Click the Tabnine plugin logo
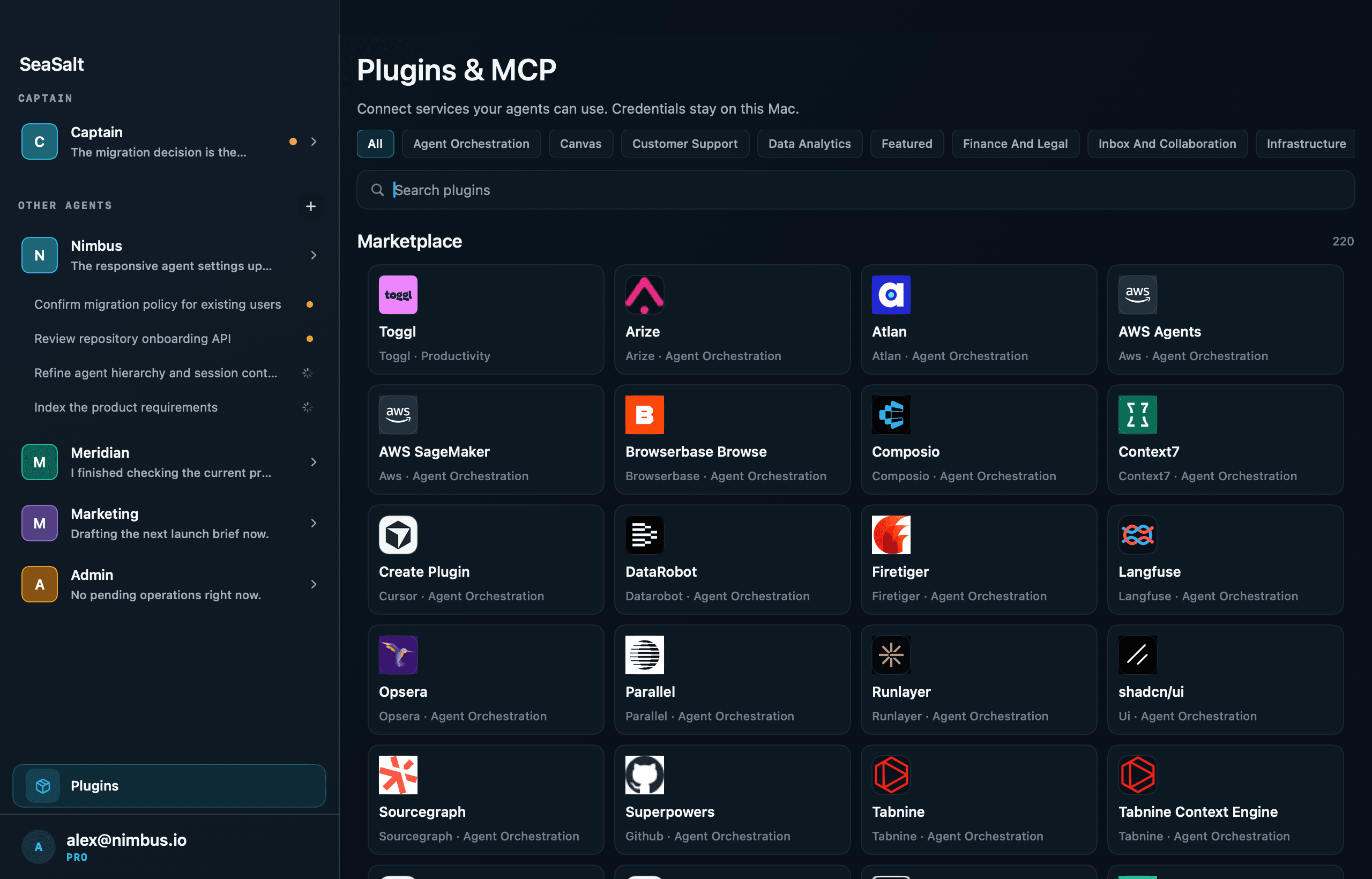The height and width of the screenshot is (879, 1372). (x=891, y=774)
